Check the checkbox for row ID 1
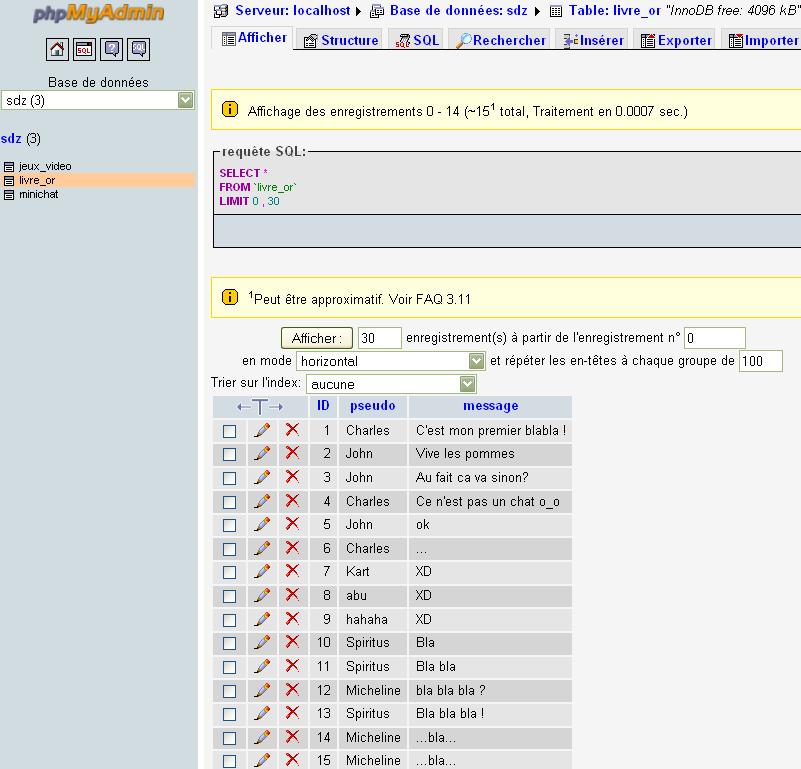 pyautogui.click(x=231, y=430)
